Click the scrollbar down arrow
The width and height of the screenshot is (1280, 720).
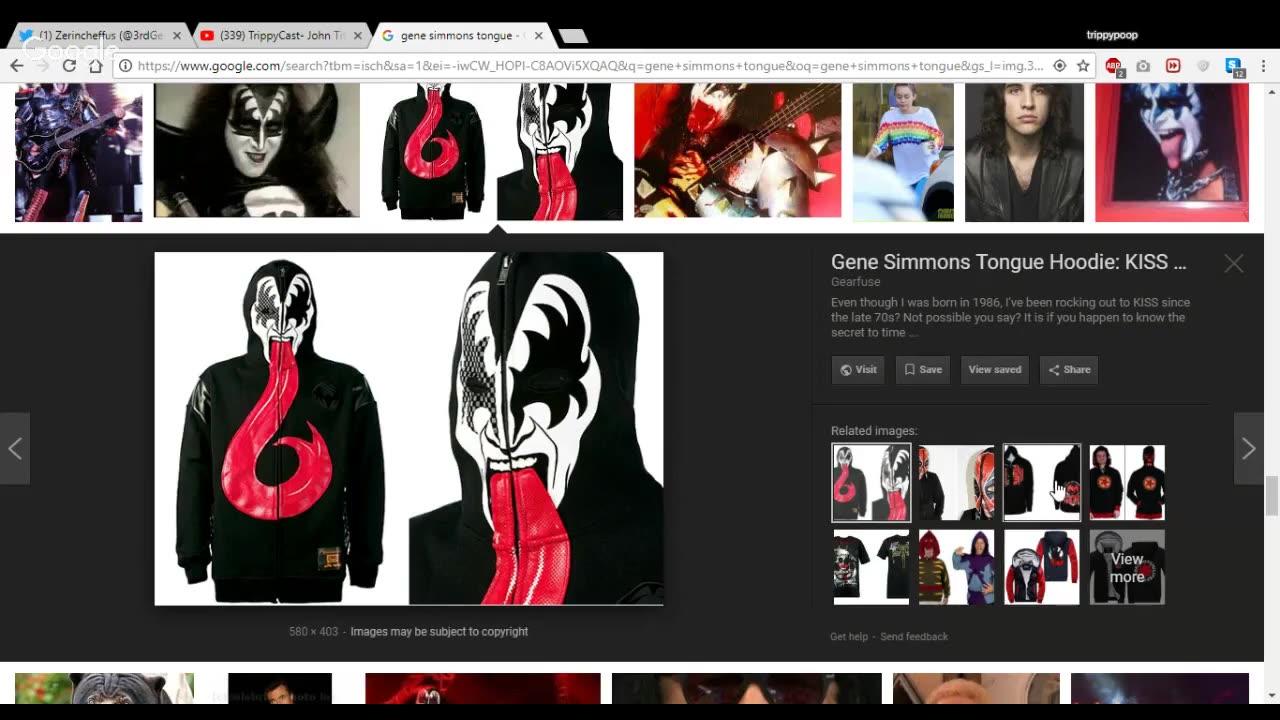tap(1272, 695)
